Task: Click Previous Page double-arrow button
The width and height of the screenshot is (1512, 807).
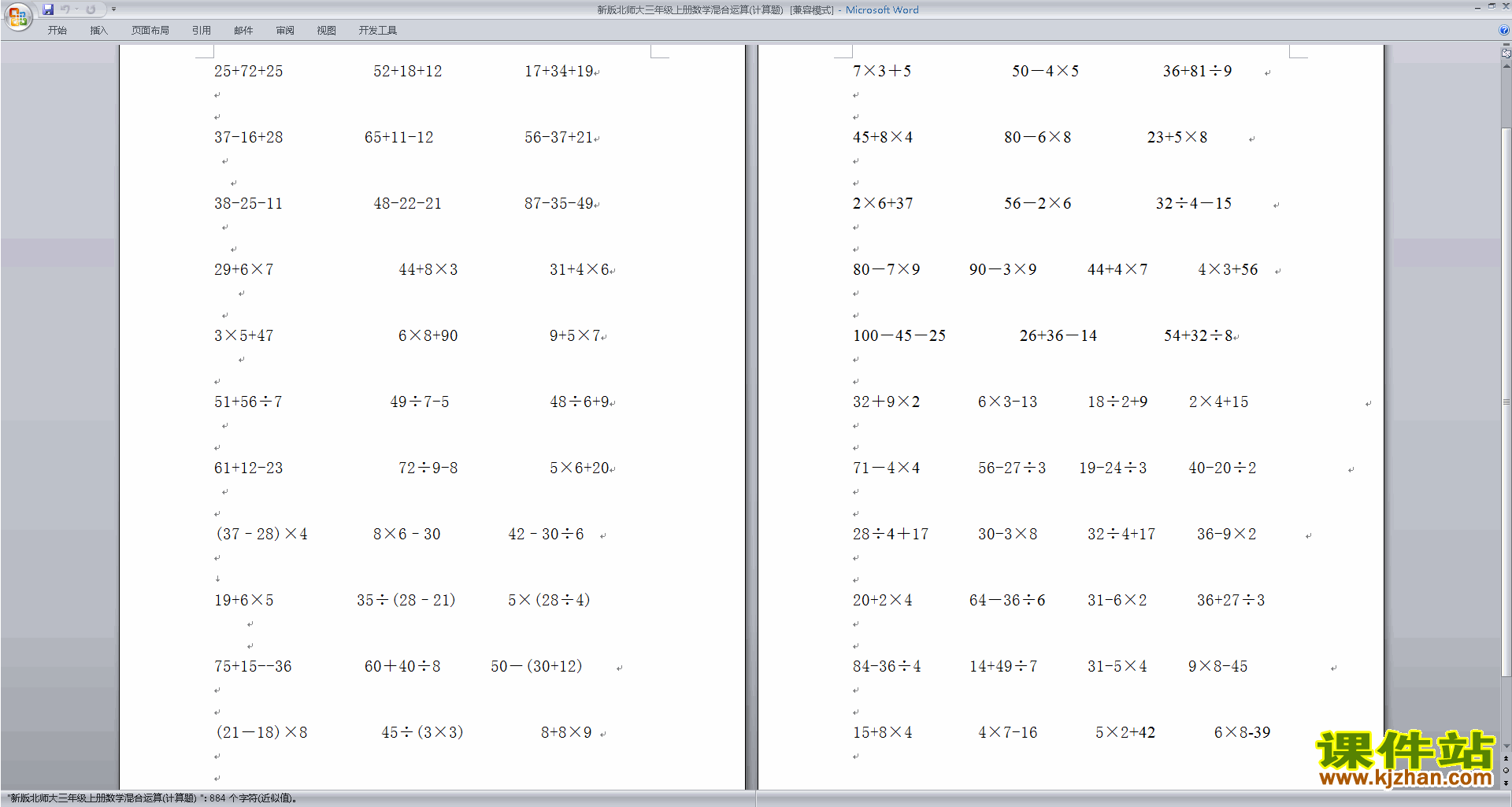Action: [1506, 759]
